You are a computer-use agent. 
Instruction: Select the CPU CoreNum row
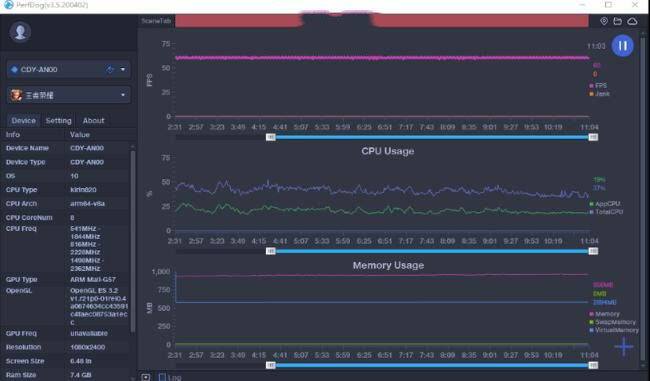pos(66,217)
